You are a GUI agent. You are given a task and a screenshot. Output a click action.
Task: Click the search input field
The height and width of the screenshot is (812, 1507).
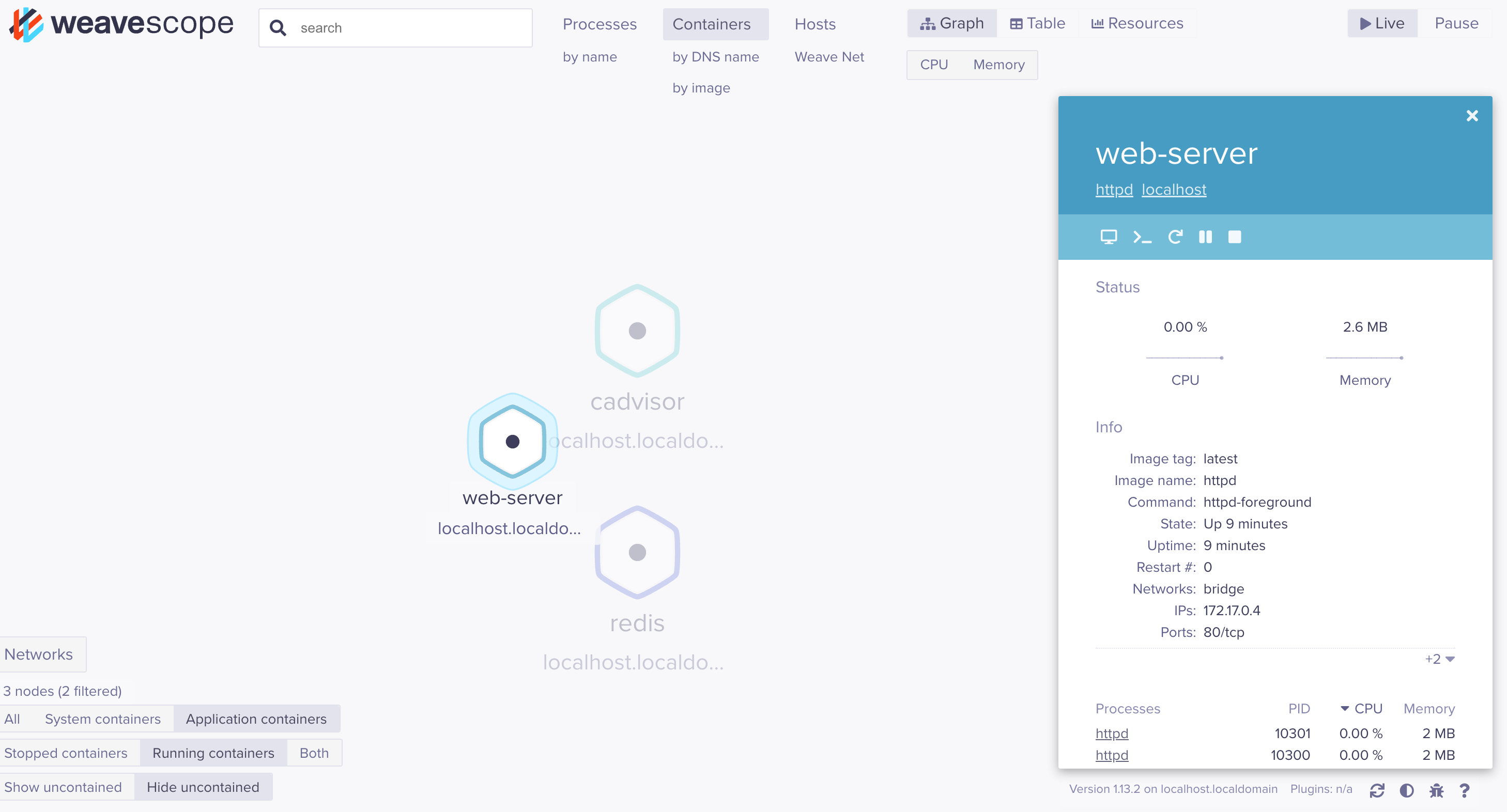(395, 27)
